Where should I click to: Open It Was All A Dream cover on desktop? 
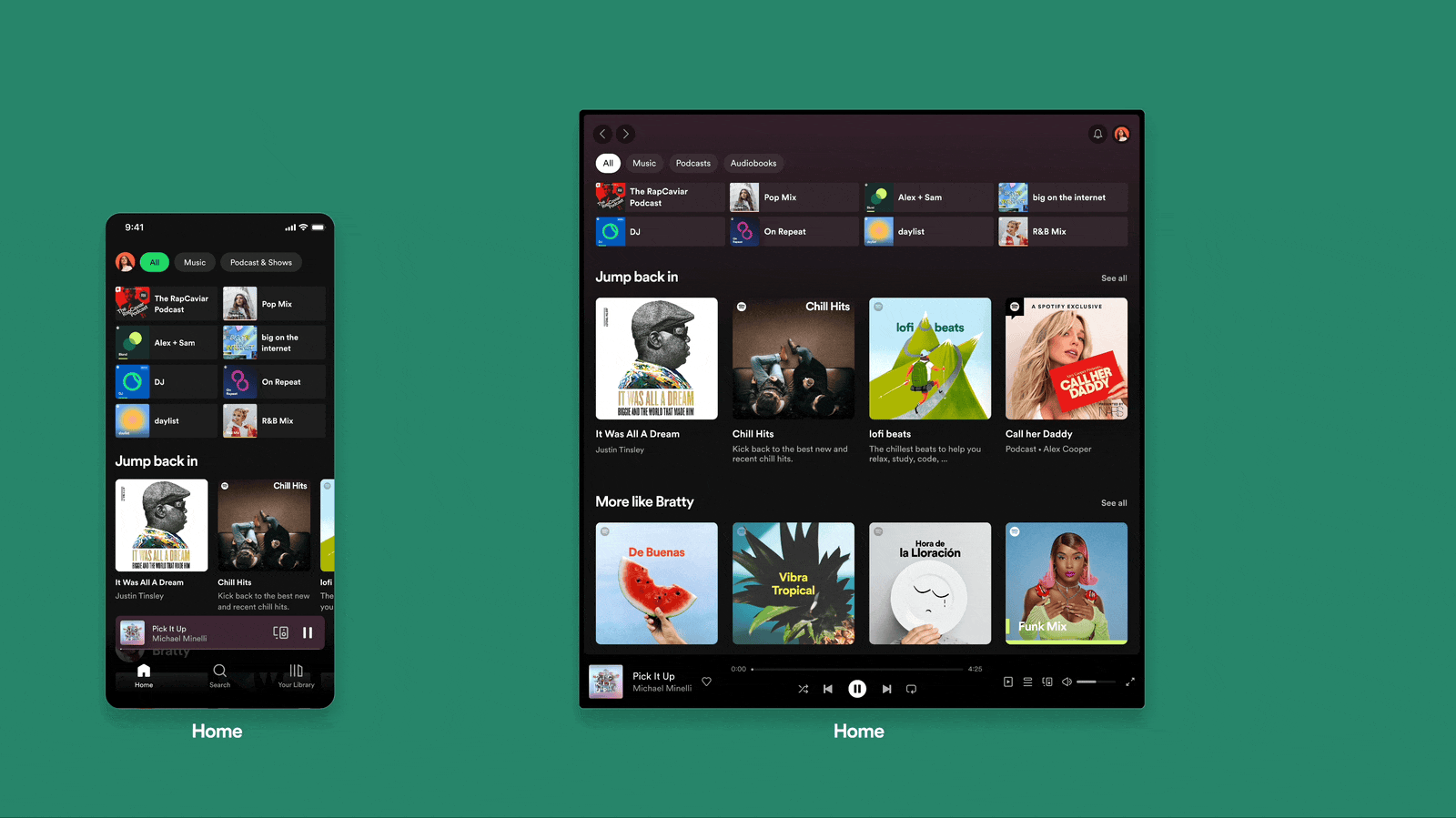tap(656, 359)
